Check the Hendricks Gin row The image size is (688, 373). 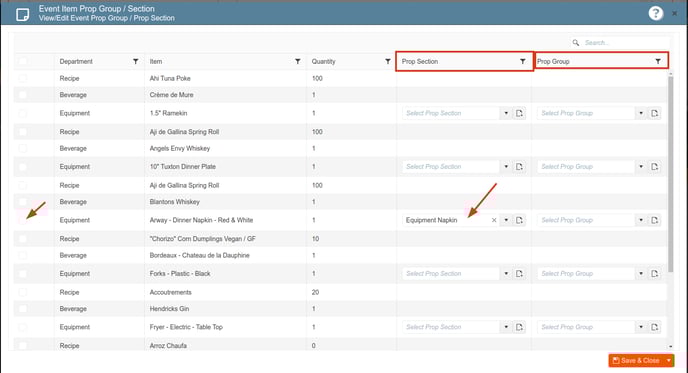[x=23, y=309]
